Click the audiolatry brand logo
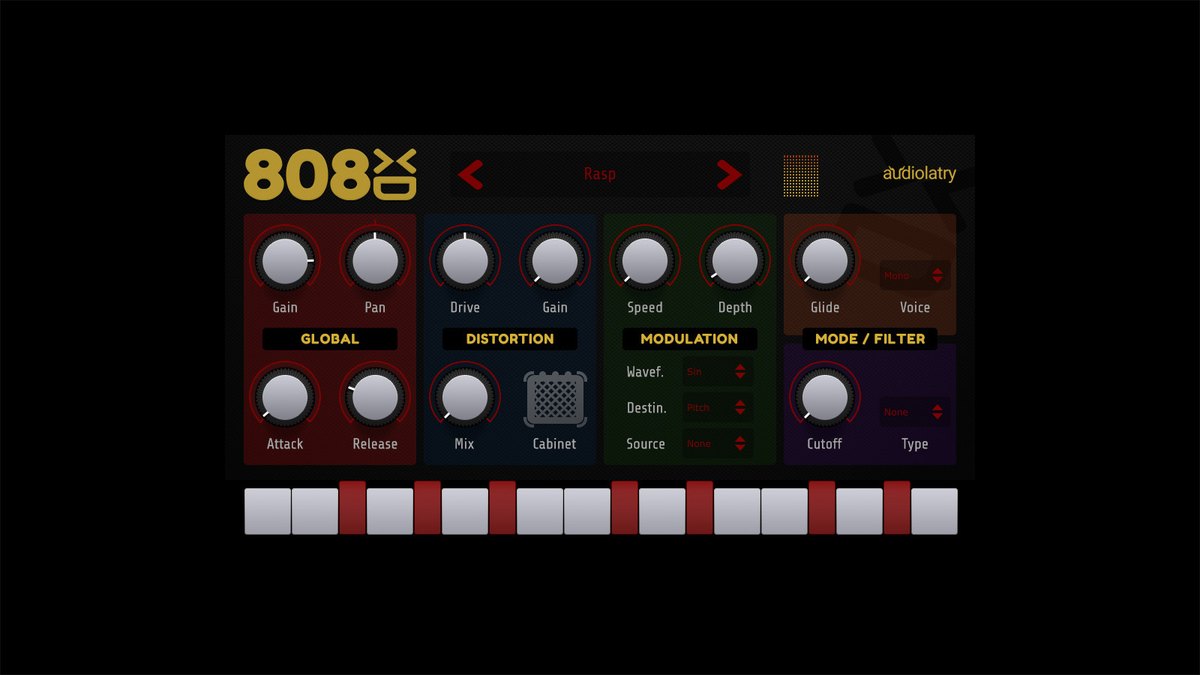This screenshot has width=1200, height=675. coord(919,173)
